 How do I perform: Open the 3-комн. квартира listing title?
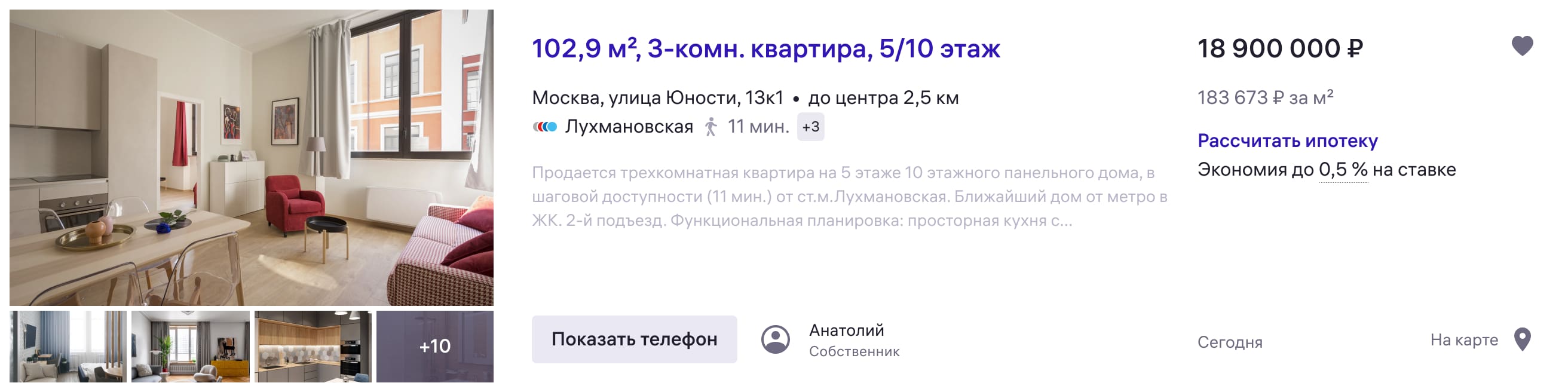click(765, 48)
